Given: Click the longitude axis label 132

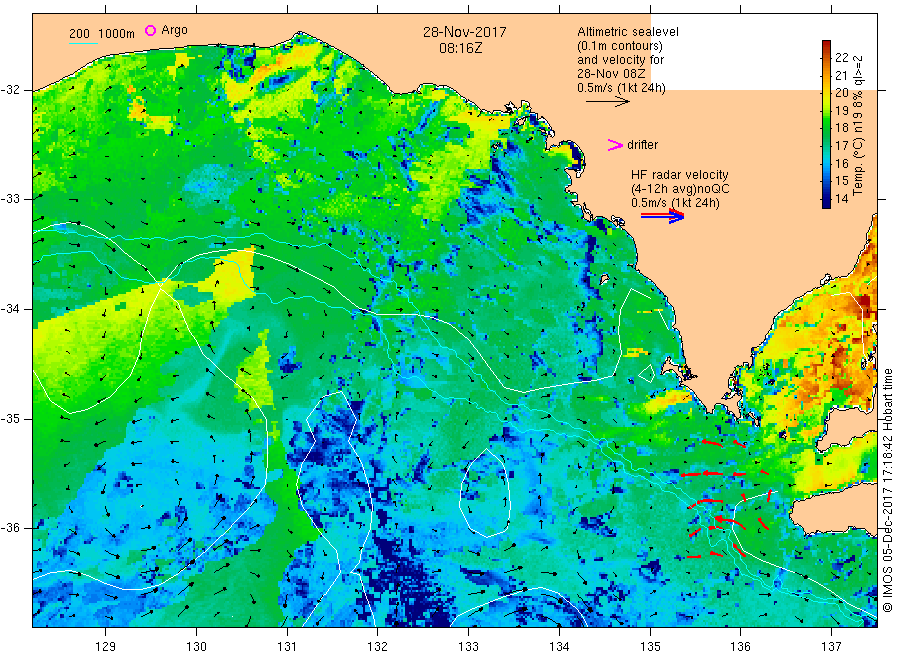Looking at the screenshot, I should pyautogui.click(x=378, y=647).
